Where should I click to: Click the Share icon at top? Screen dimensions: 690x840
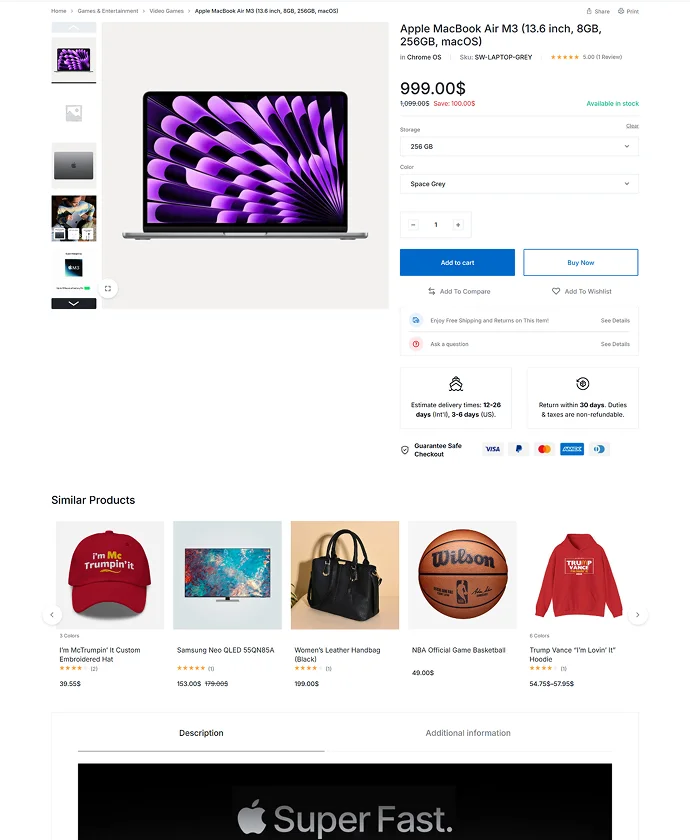589,11
